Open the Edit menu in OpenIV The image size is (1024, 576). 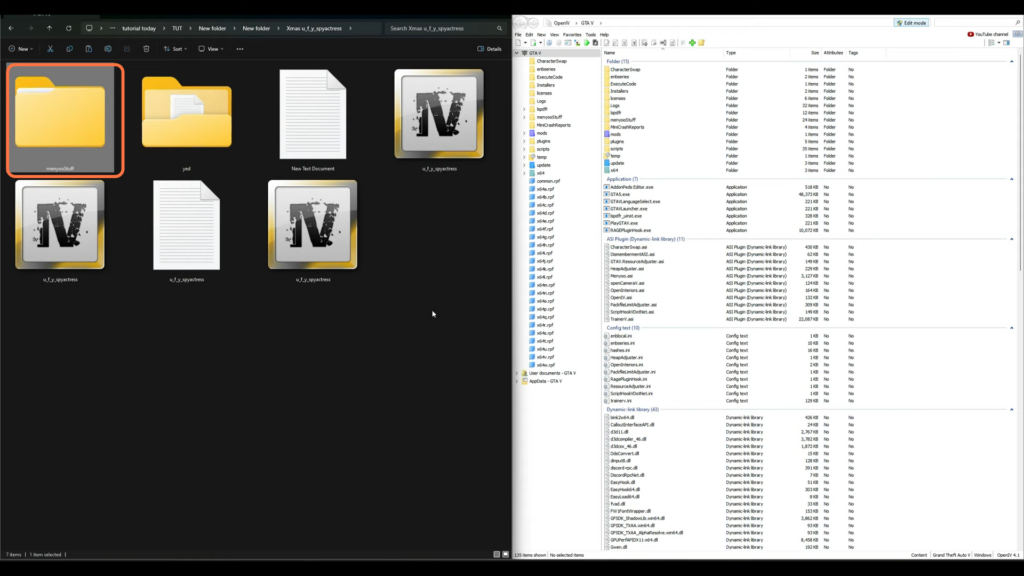(x=529, y=35)
